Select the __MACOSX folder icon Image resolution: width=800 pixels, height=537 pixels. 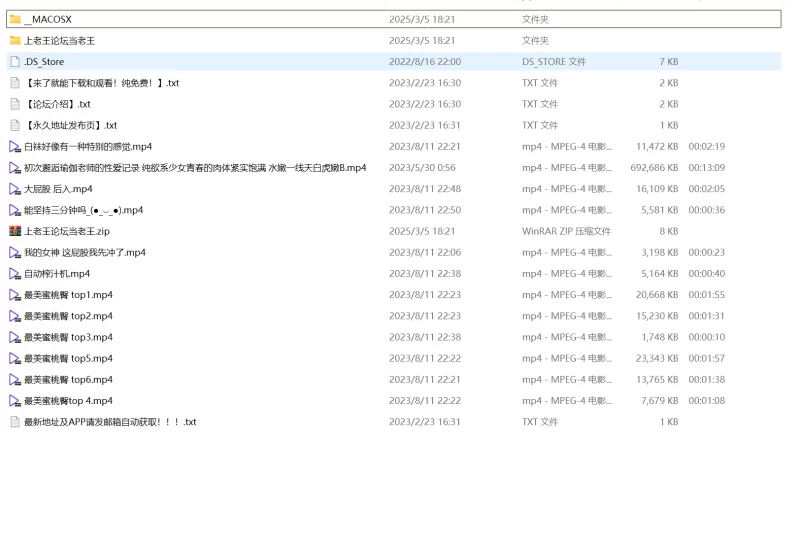click(15, 19)
